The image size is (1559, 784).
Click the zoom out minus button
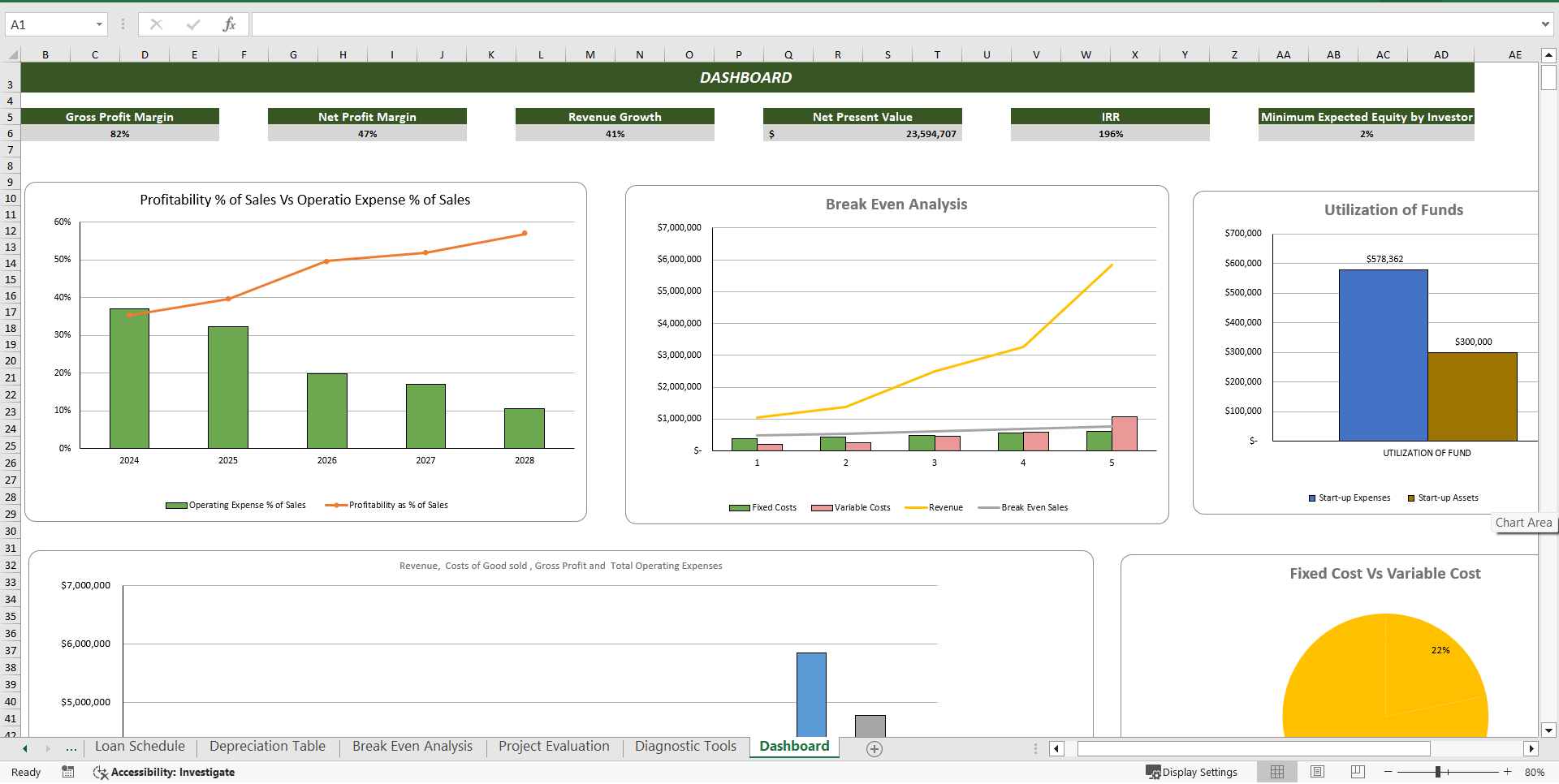pos(1388,772)
